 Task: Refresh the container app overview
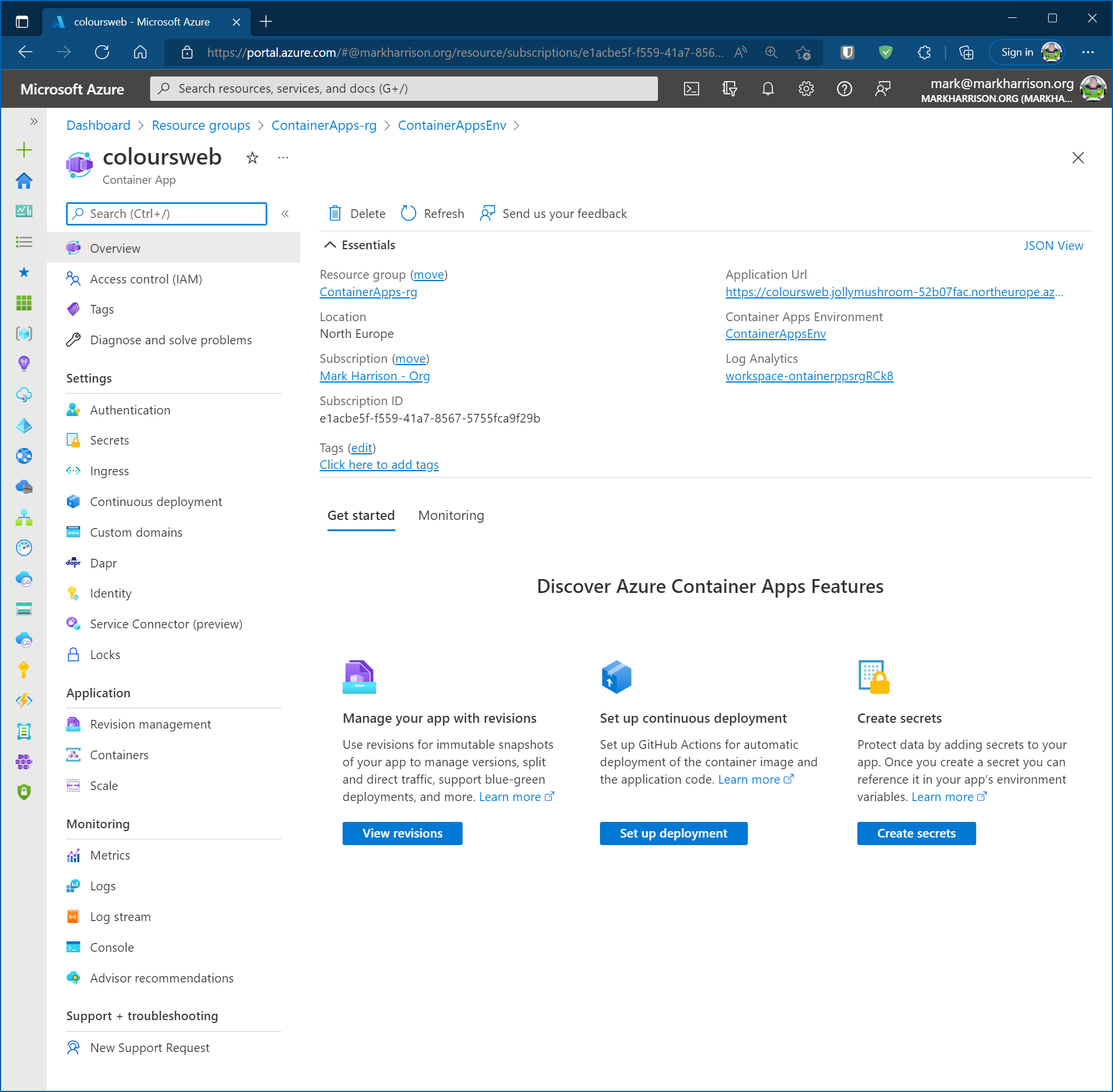(432, 213)
